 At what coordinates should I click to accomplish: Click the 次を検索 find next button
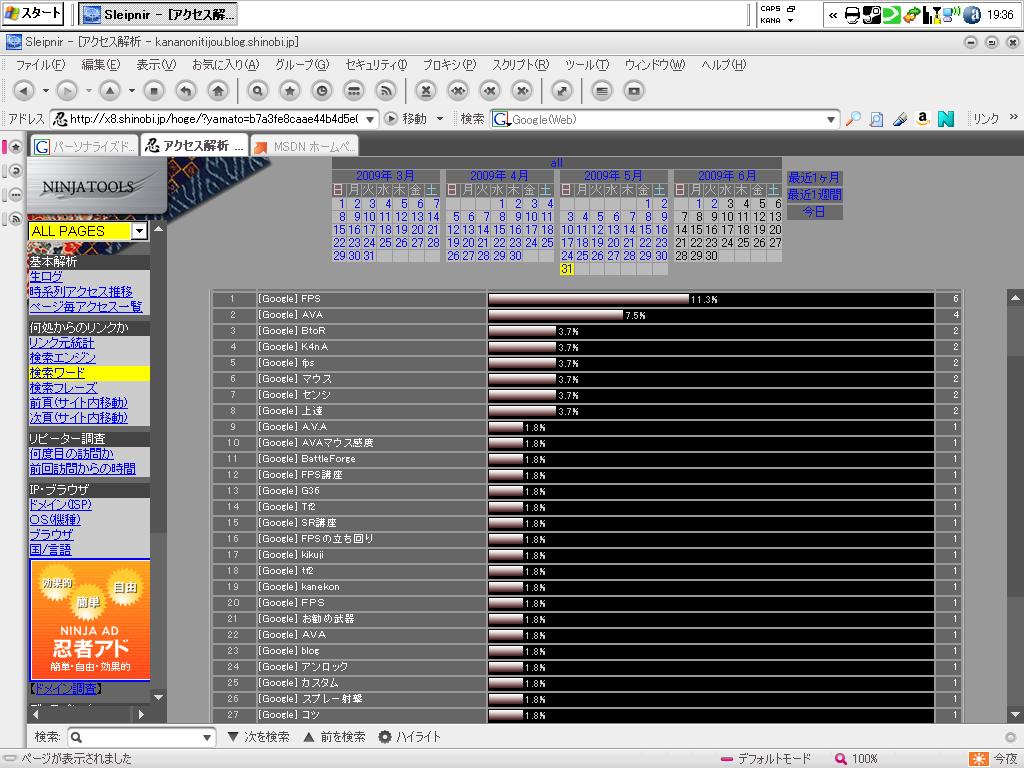[259, 737]
